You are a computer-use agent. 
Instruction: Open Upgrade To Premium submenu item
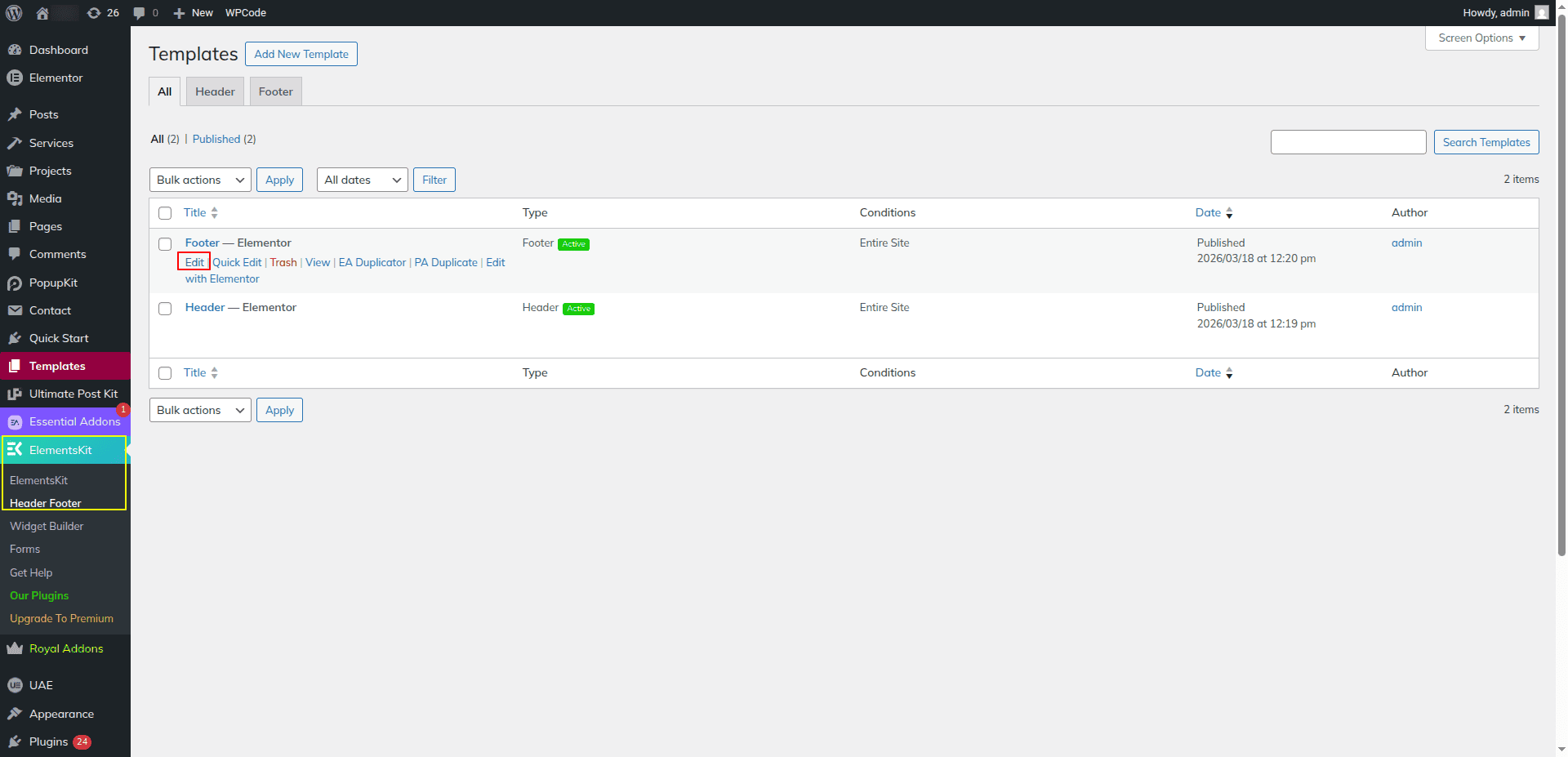(x=61, y=618)
